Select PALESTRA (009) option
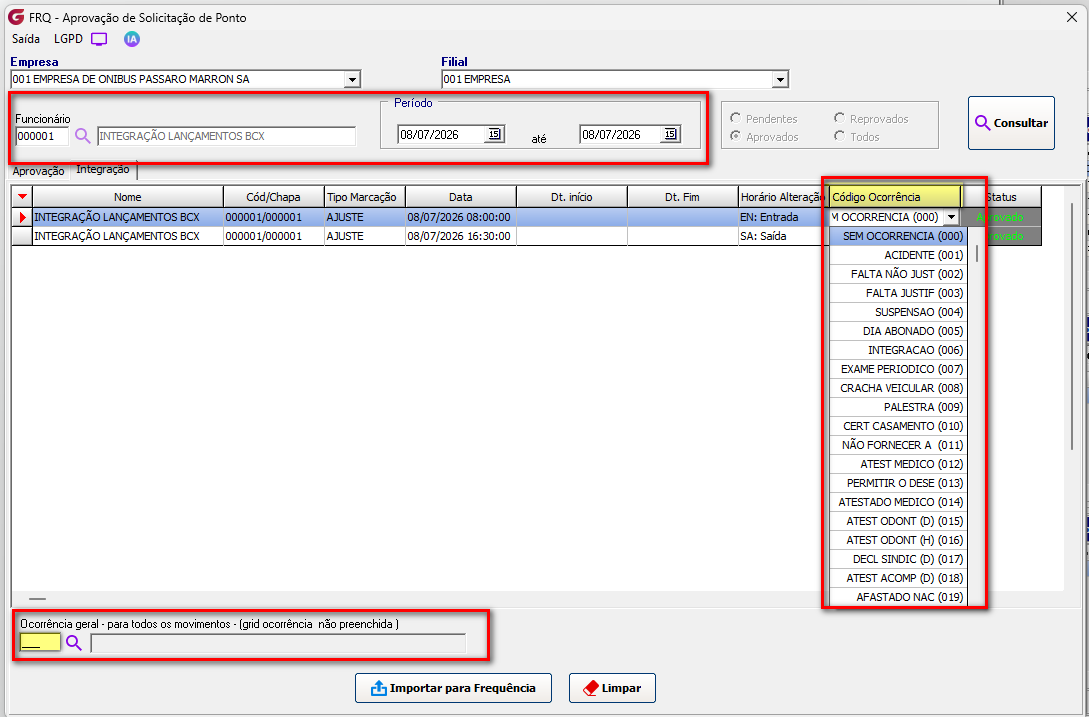1089x717 pixels. coord(898,407)
